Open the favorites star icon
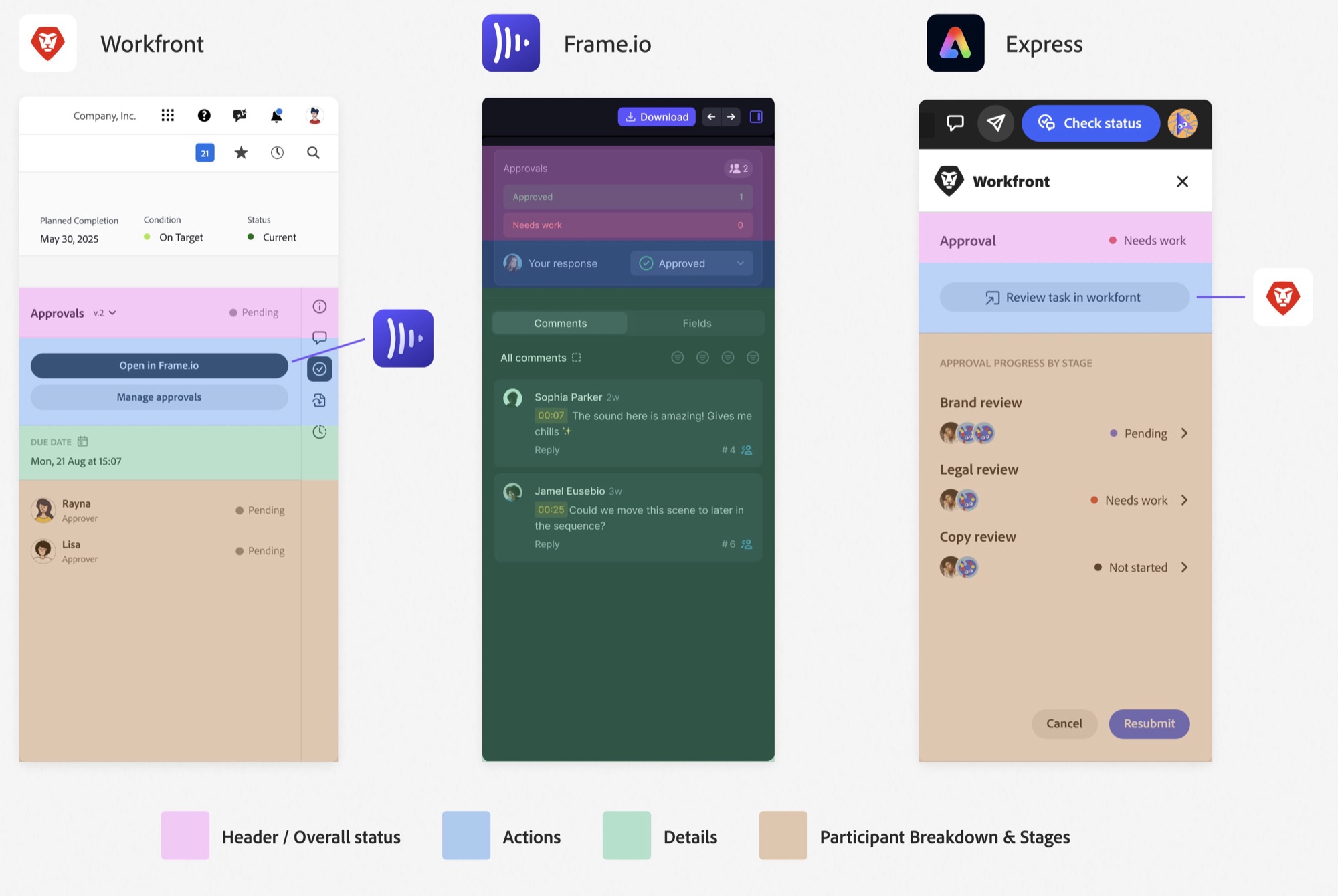1338x896 pixels. (241, 153)
